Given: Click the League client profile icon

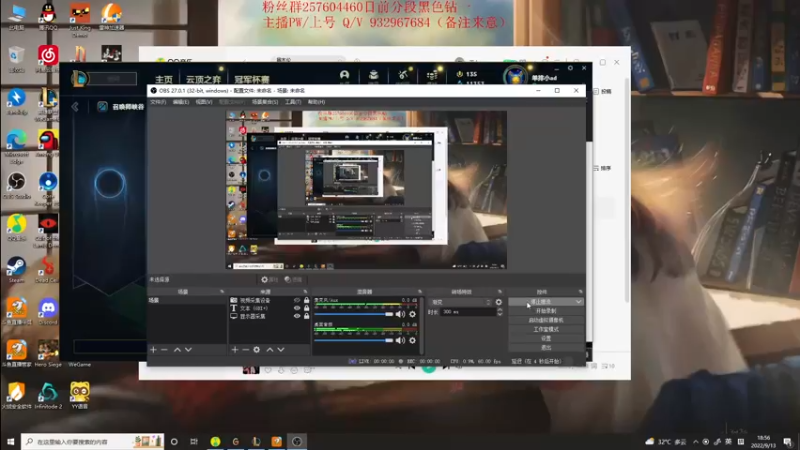Looking at the screenshot, I should (x=344, y=76).
